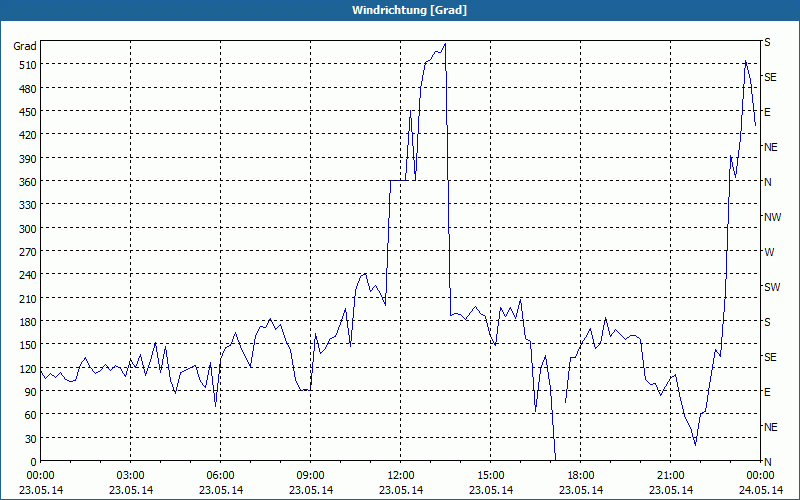Select the 'W' compass label
This screenshot has width=800, height=500.
(x=769, y=252)
